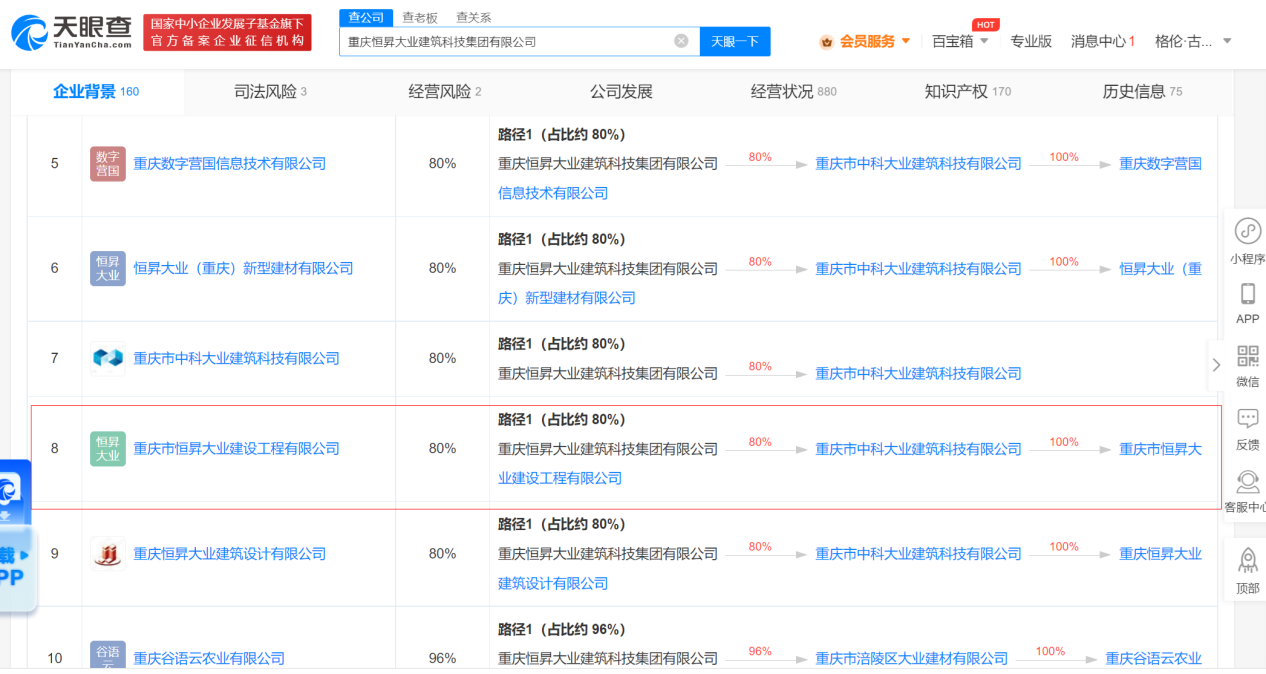
Task: Open the user account dropdown arrow
Action: 1227,41
